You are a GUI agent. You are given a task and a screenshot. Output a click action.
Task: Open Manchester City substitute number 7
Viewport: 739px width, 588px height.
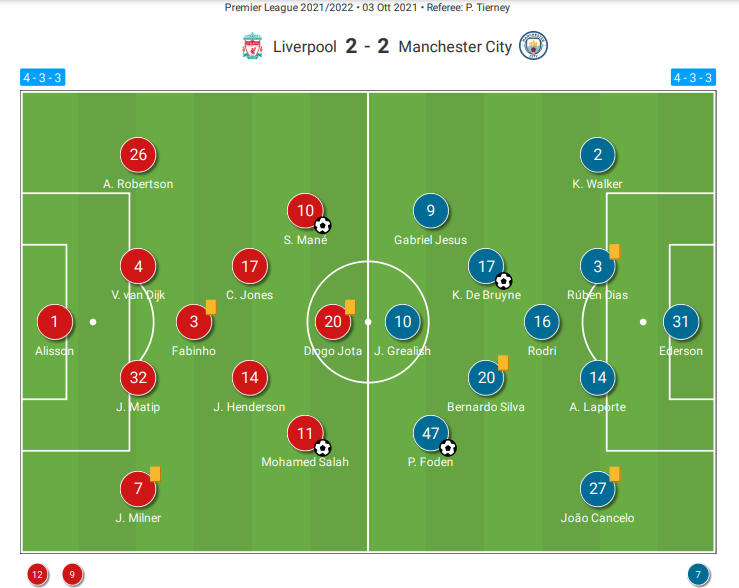pyautogui.click(x=698, y=574)
